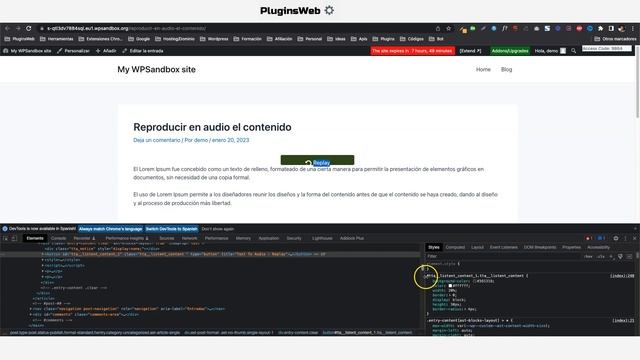
Task: Switch to the Application tab
Action: click(269, 238)
